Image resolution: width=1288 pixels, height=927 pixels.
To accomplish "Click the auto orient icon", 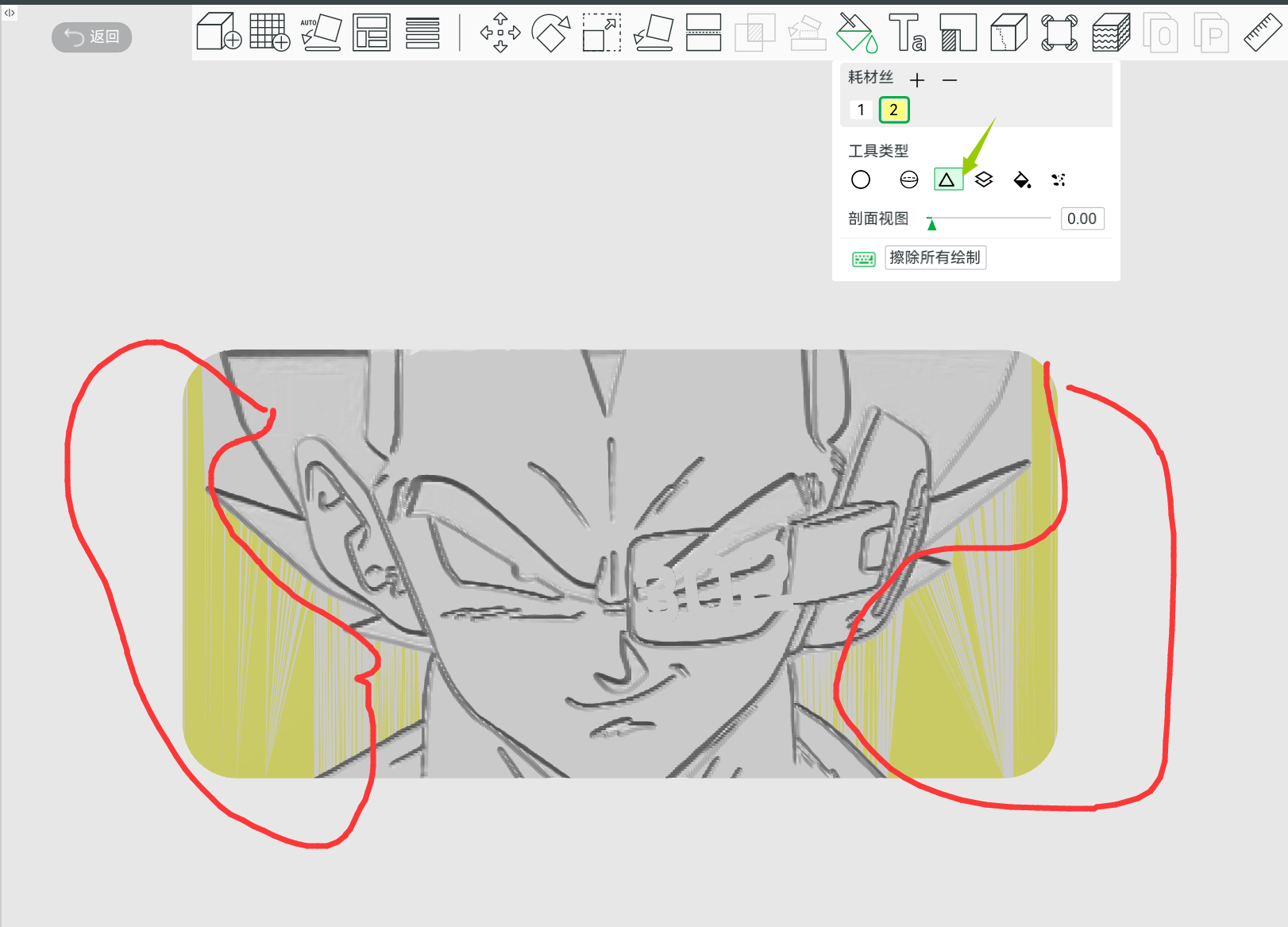I will coord(321,33).
